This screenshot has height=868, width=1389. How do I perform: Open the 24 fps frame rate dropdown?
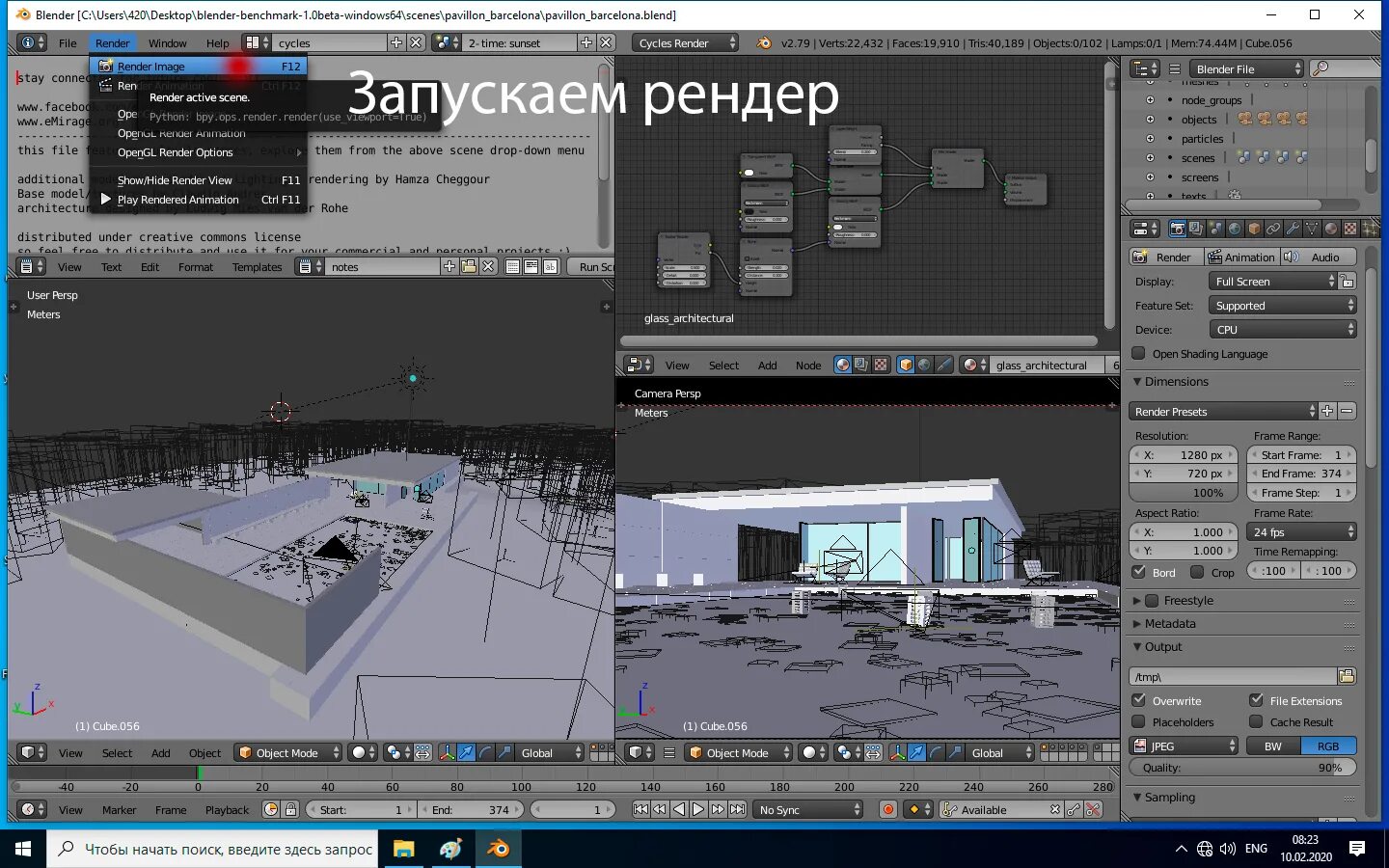tap(1302, 531)
